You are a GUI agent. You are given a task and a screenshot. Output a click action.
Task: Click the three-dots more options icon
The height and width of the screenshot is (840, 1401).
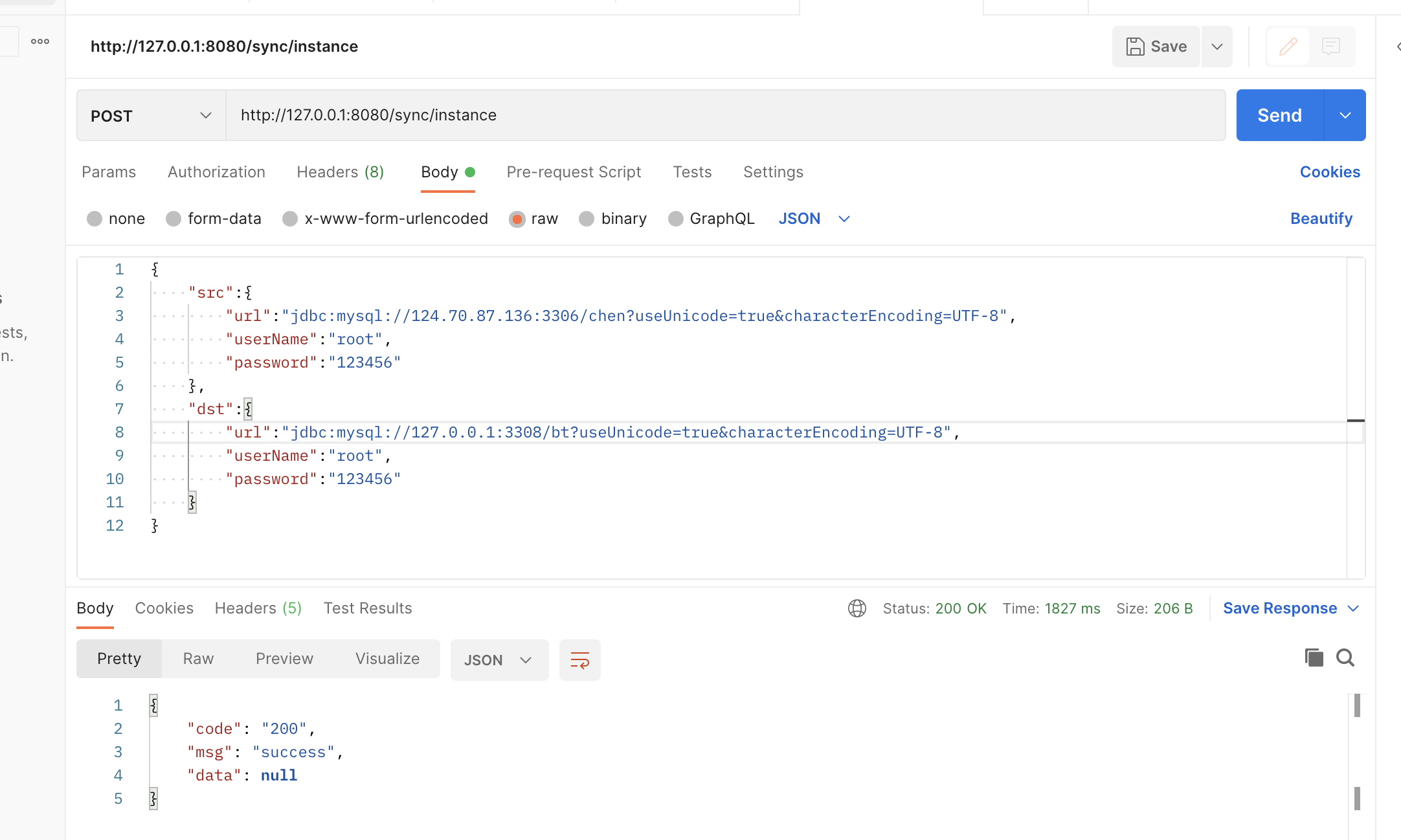point(40,41)
